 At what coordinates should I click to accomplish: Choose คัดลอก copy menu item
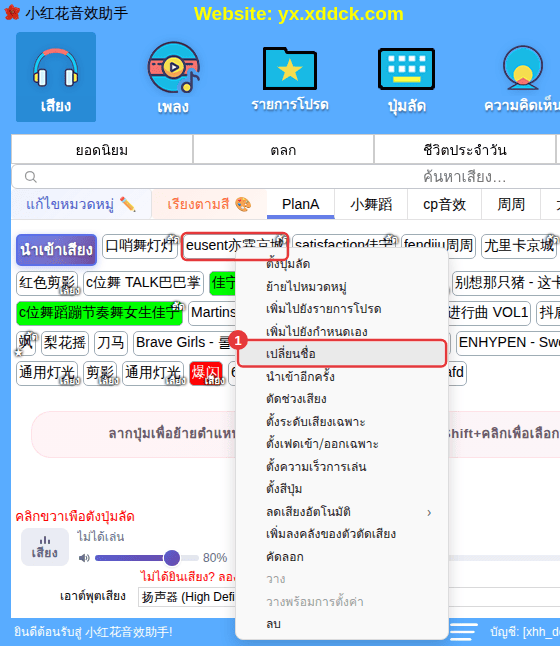(342, 557)
